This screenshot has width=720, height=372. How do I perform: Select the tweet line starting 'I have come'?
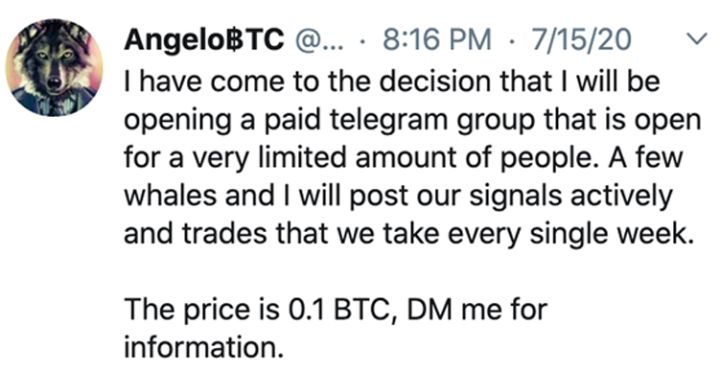[x=392, y=82]
